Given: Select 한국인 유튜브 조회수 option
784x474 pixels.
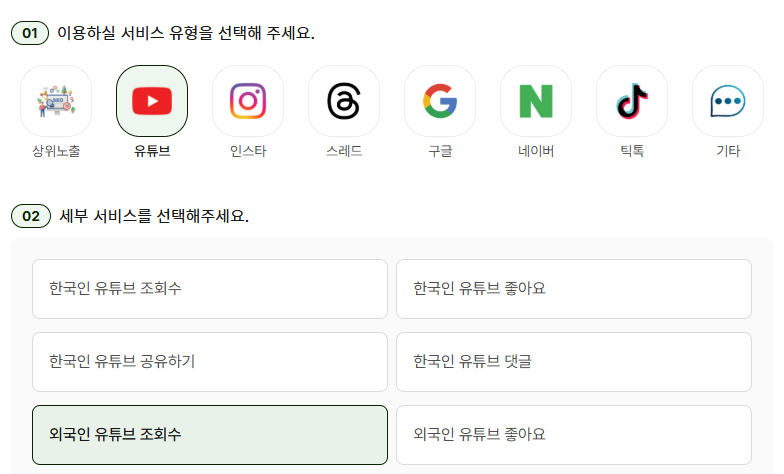Looking at the screenshot, I should [210, 289].
